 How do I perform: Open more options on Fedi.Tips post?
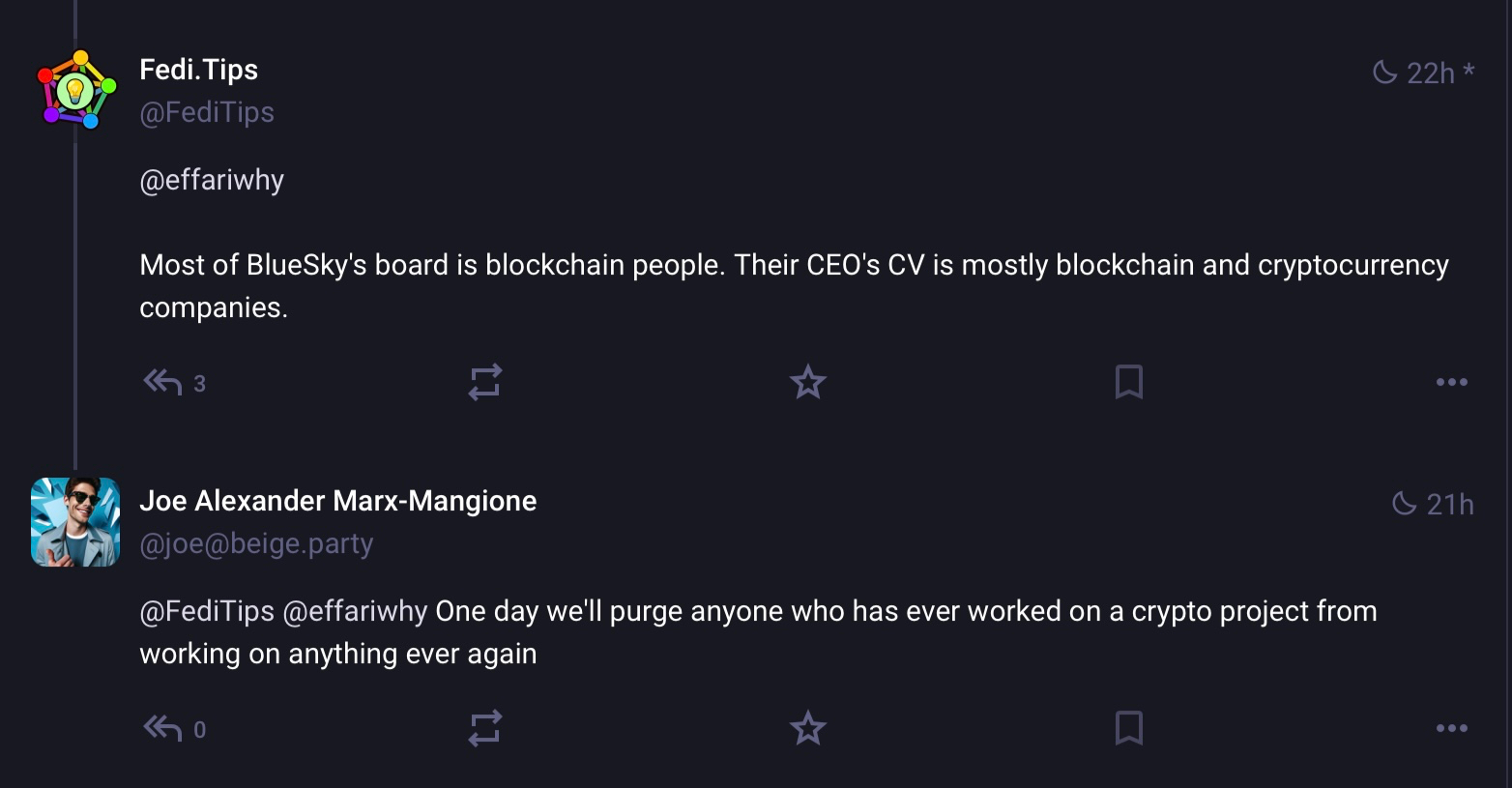pyautogui.click(x=1451, y=383)
